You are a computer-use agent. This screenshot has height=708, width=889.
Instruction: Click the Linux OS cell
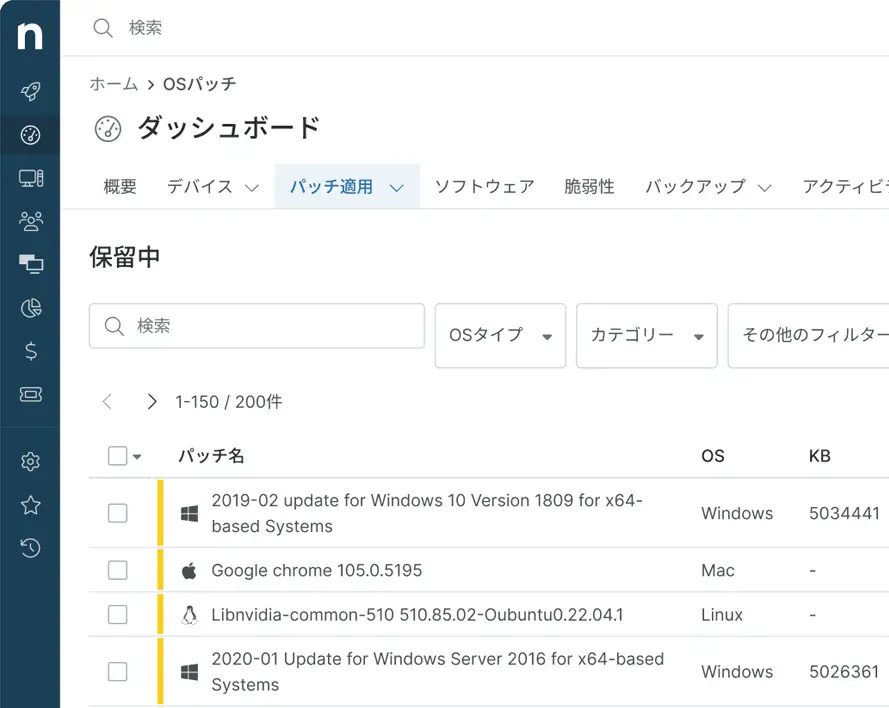coord(722,615)
